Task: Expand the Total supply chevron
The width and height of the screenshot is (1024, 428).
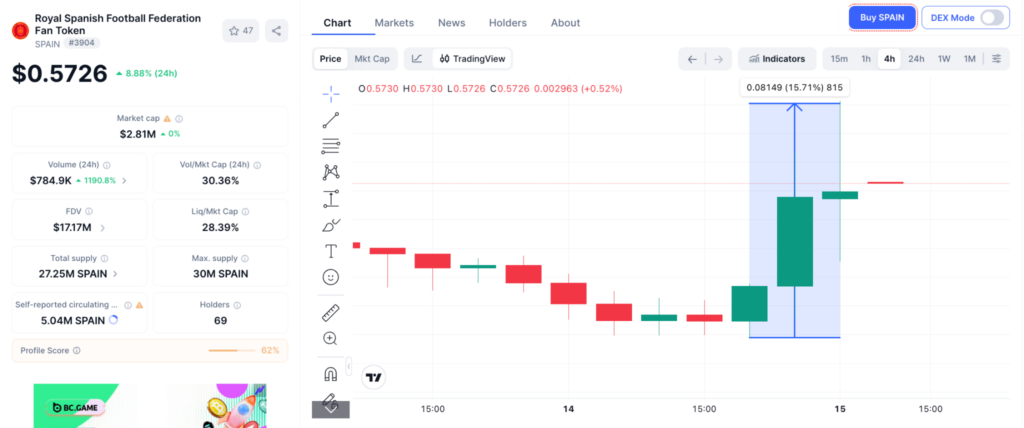Action: tap(116, 274)
